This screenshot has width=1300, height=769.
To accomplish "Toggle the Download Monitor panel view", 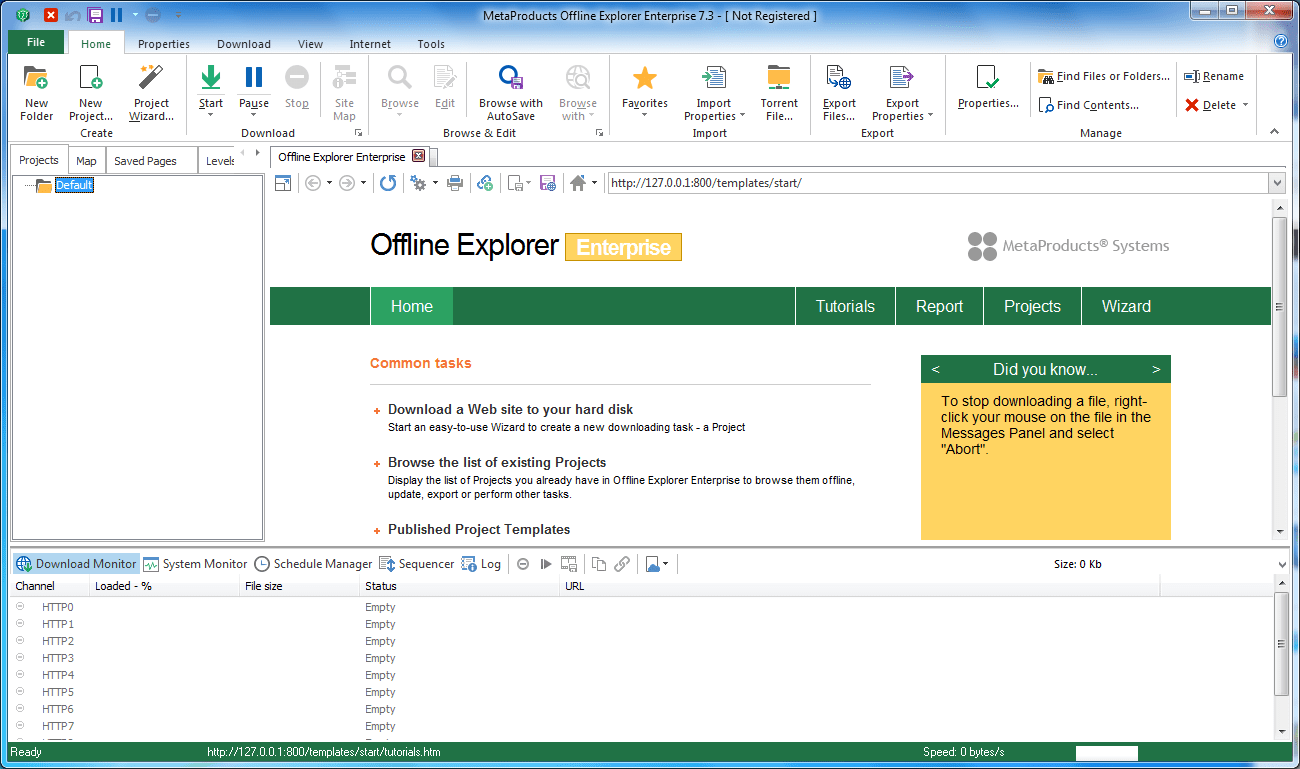I will coord(76,564).
